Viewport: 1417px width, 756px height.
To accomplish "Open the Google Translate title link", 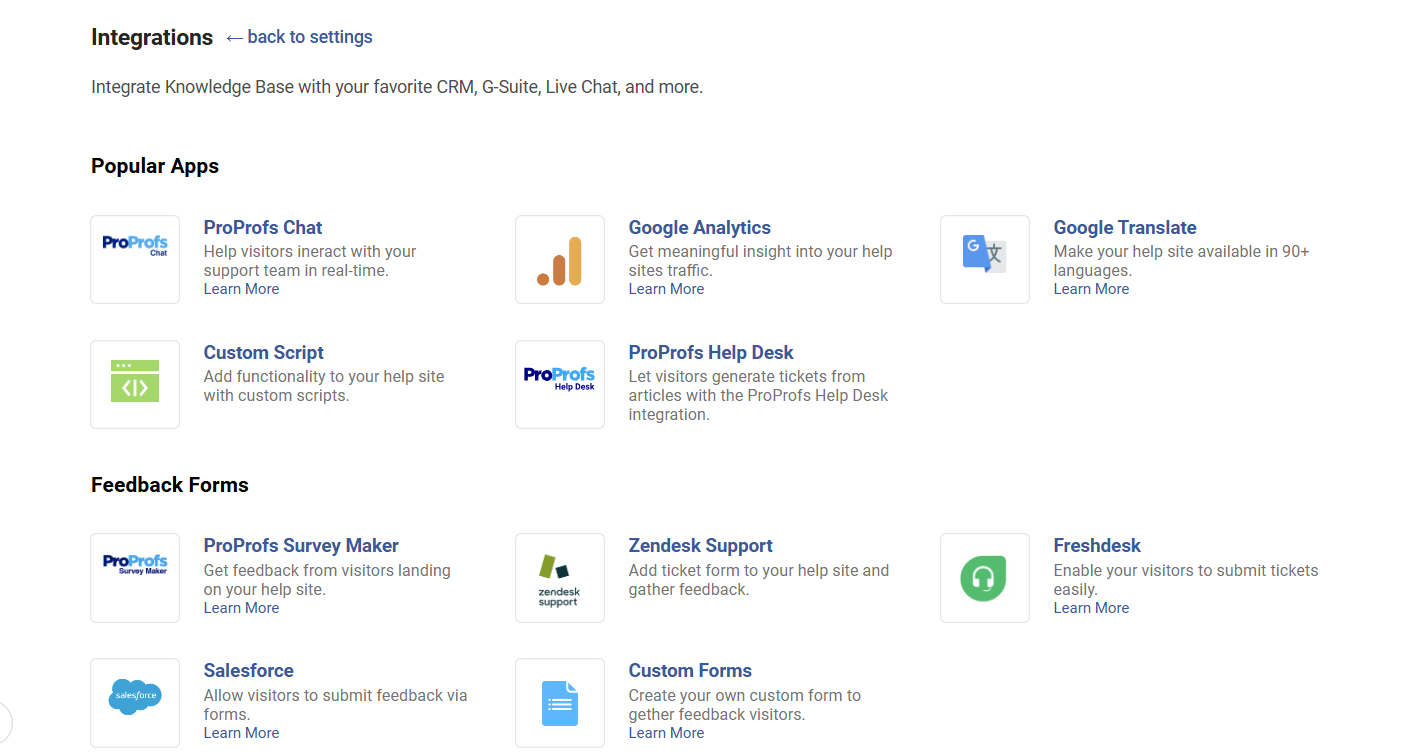I will pyautogui.click(x=1125, y=227).
